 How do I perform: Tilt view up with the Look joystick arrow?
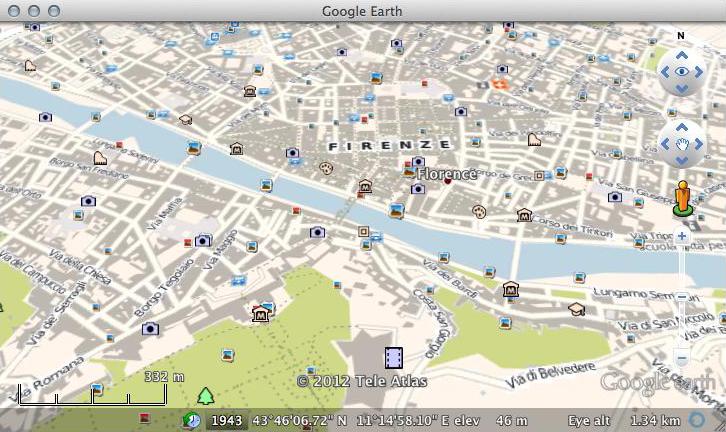[682, 55]
